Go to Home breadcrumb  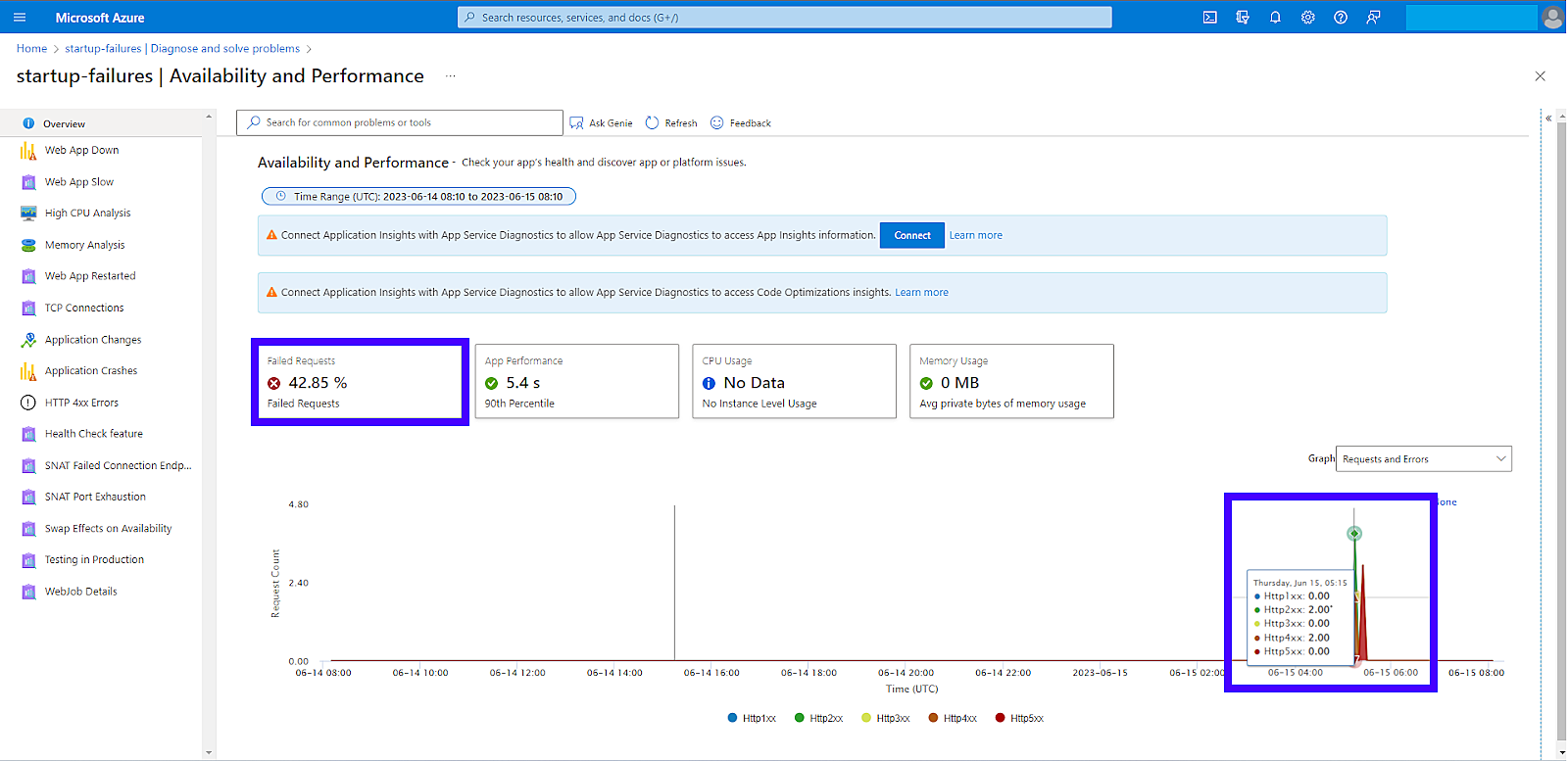31,49
